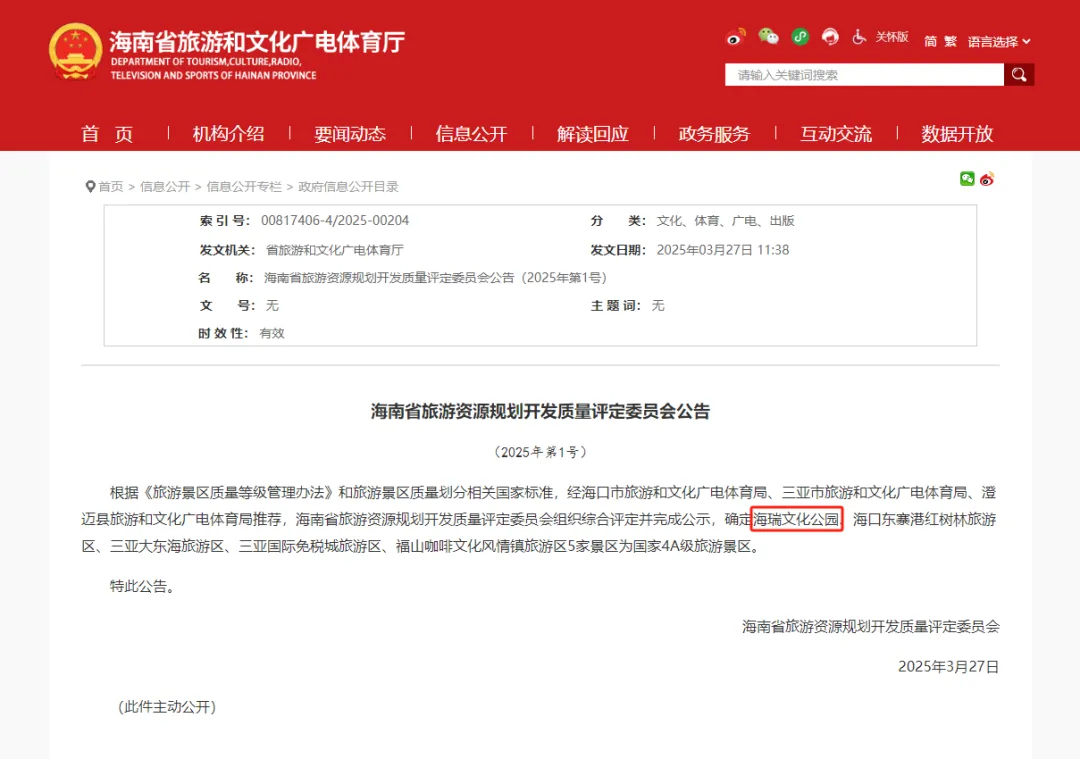
Task: Open the 信息公开 navigation item
Action: (471, 134)
